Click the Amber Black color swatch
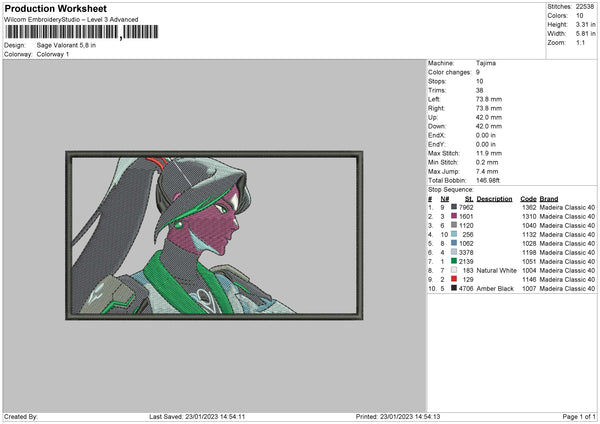 [x=454, y=288]
